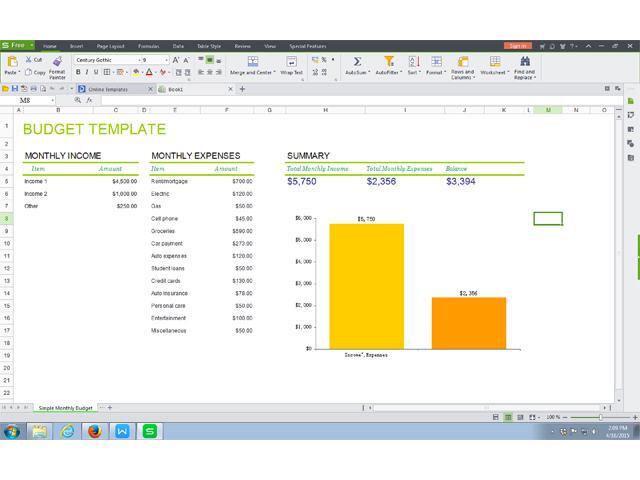This screenshot has height=480, width=640.
Task: Click the AutoSum sigma icon
Action: click(357, 62)
